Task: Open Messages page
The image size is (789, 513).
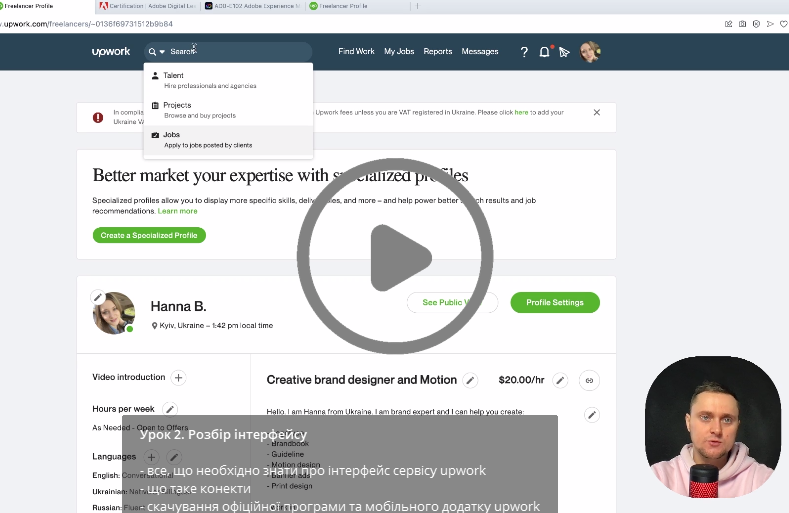Action: (x=480, y=51)
